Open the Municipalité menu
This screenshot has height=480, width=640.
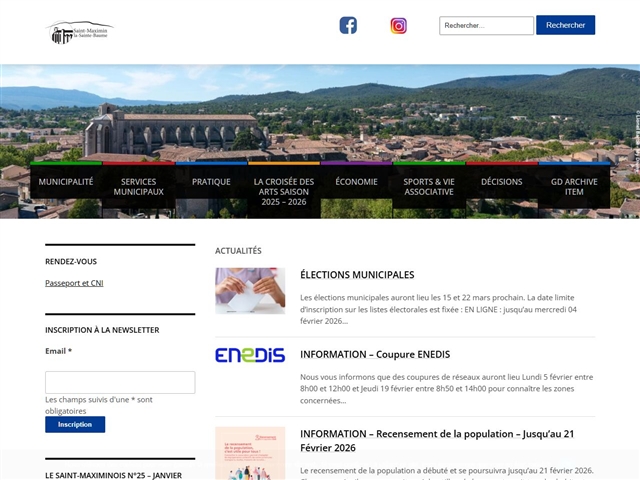66,182
